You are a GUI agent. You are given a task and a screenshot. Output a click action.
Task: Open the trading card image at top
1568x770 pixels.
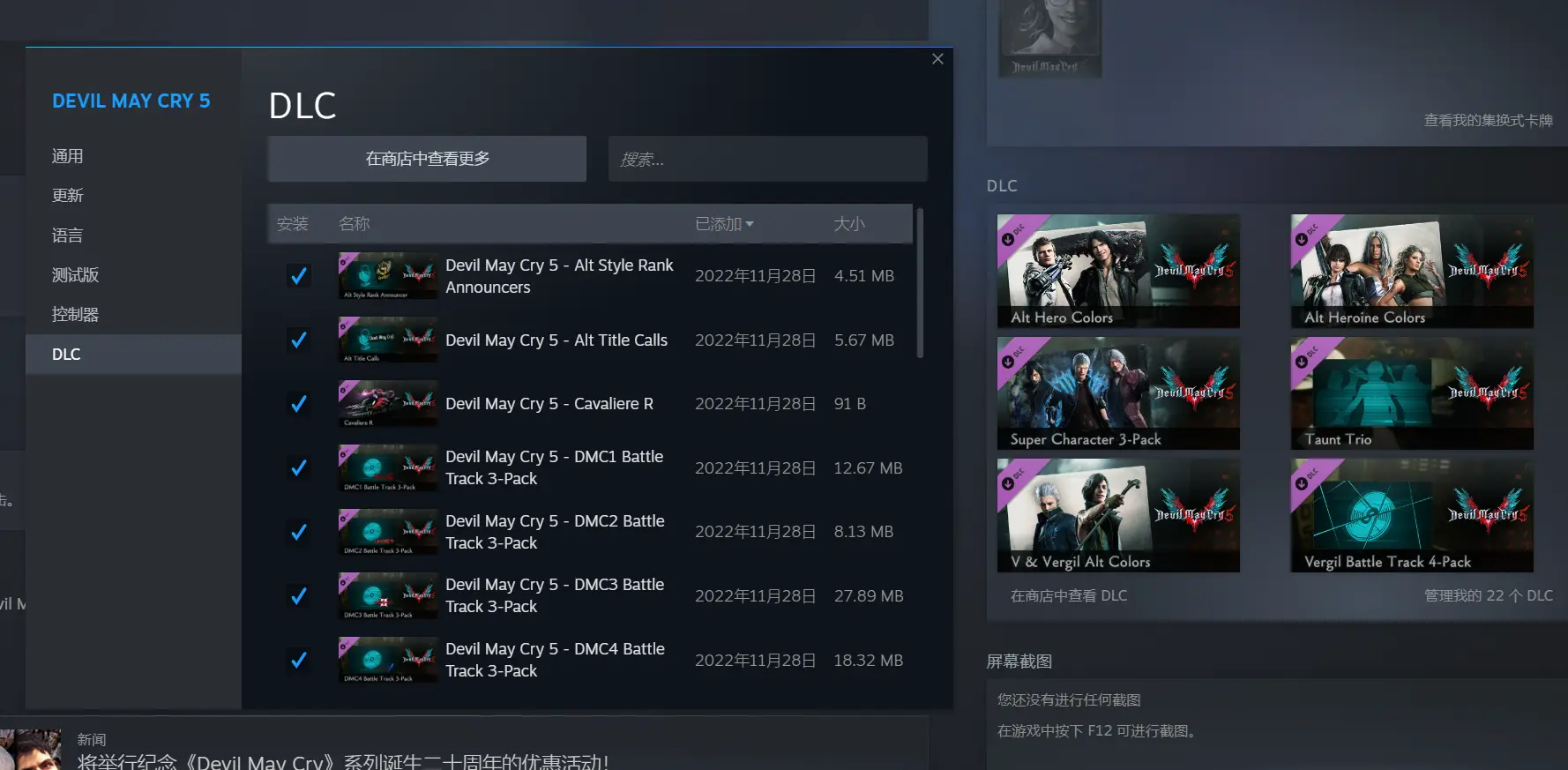click(1050, 39)
